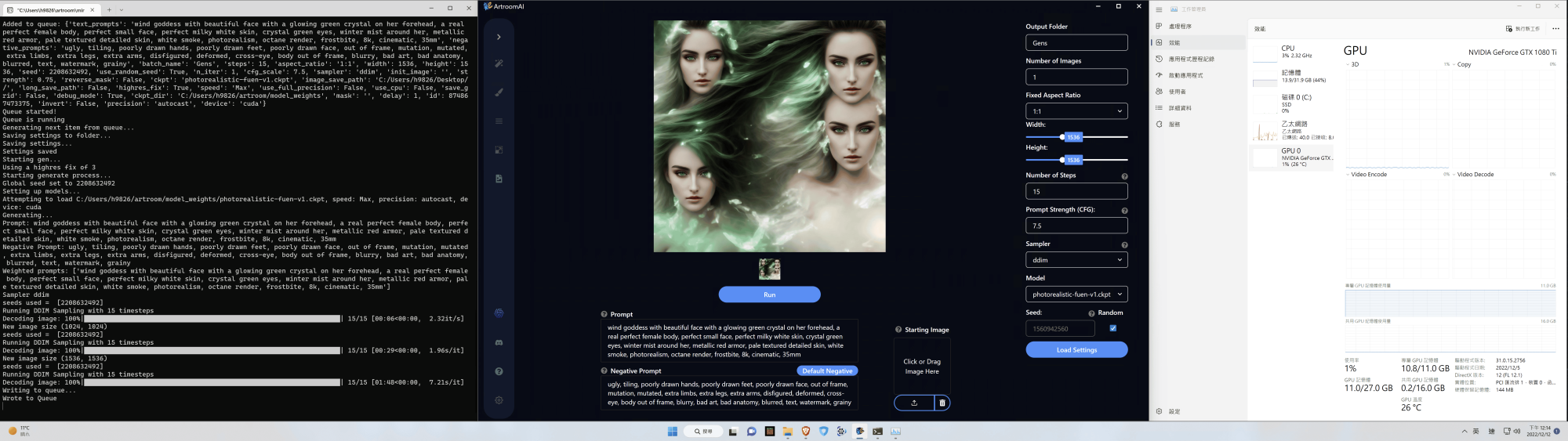The height and width of the screenshot is (441, 1568).
Task: Click the Height slider handle
Action: click(x=1062, y=160)
